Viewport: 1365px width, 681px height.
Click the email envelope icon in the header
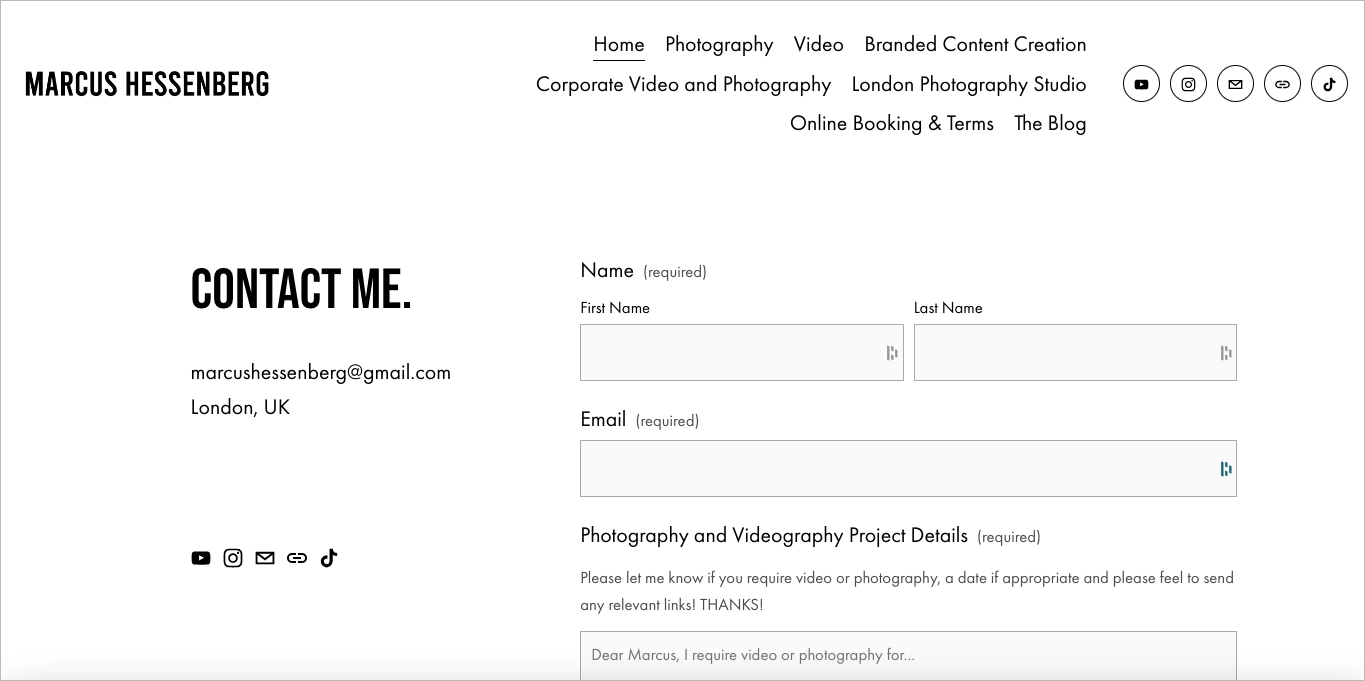[x=1235, y=84]
